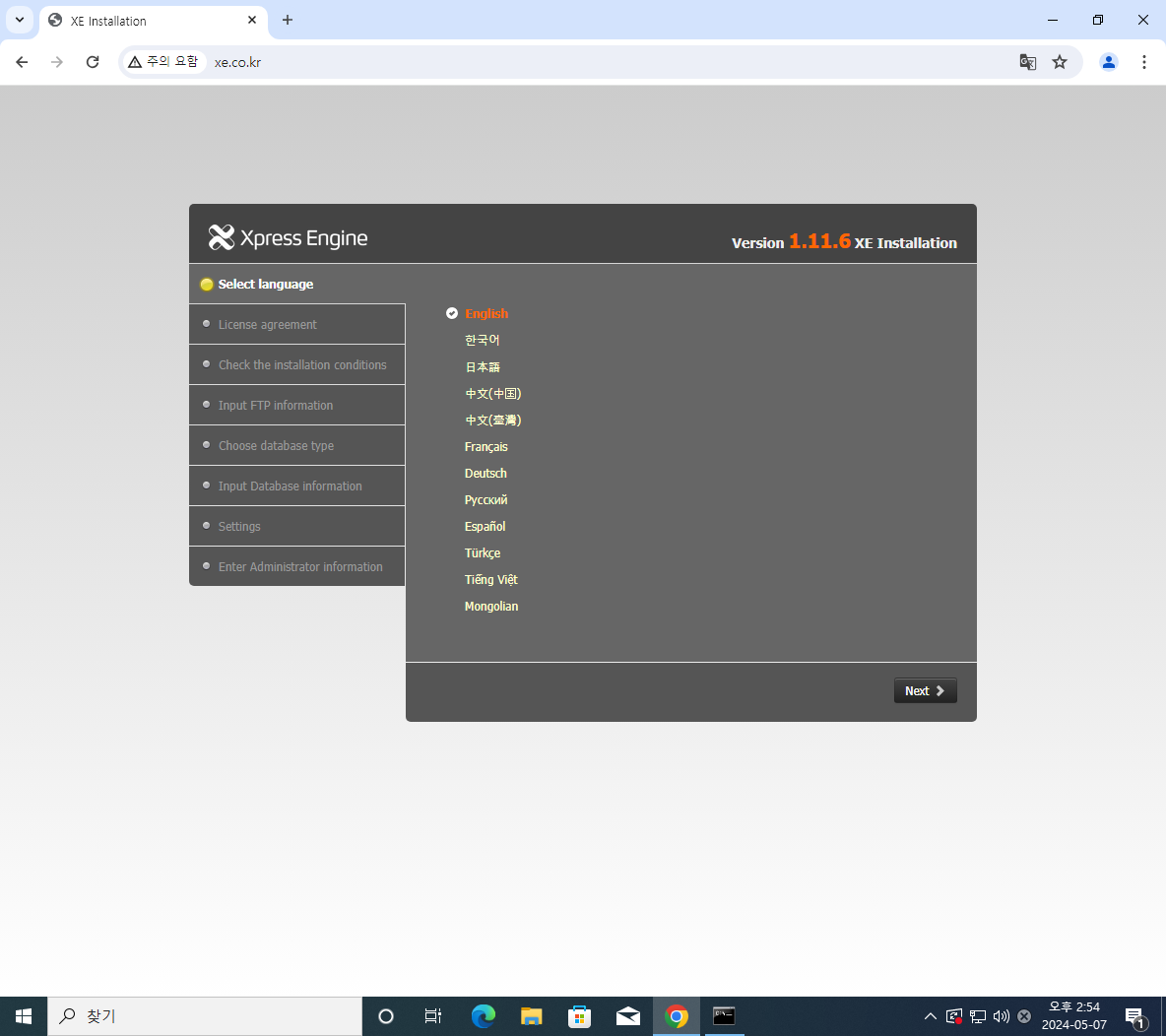Screen dimensions: 1166x1036
Task: Click the taskbar search box 찾기
Action: point(205,1016)
